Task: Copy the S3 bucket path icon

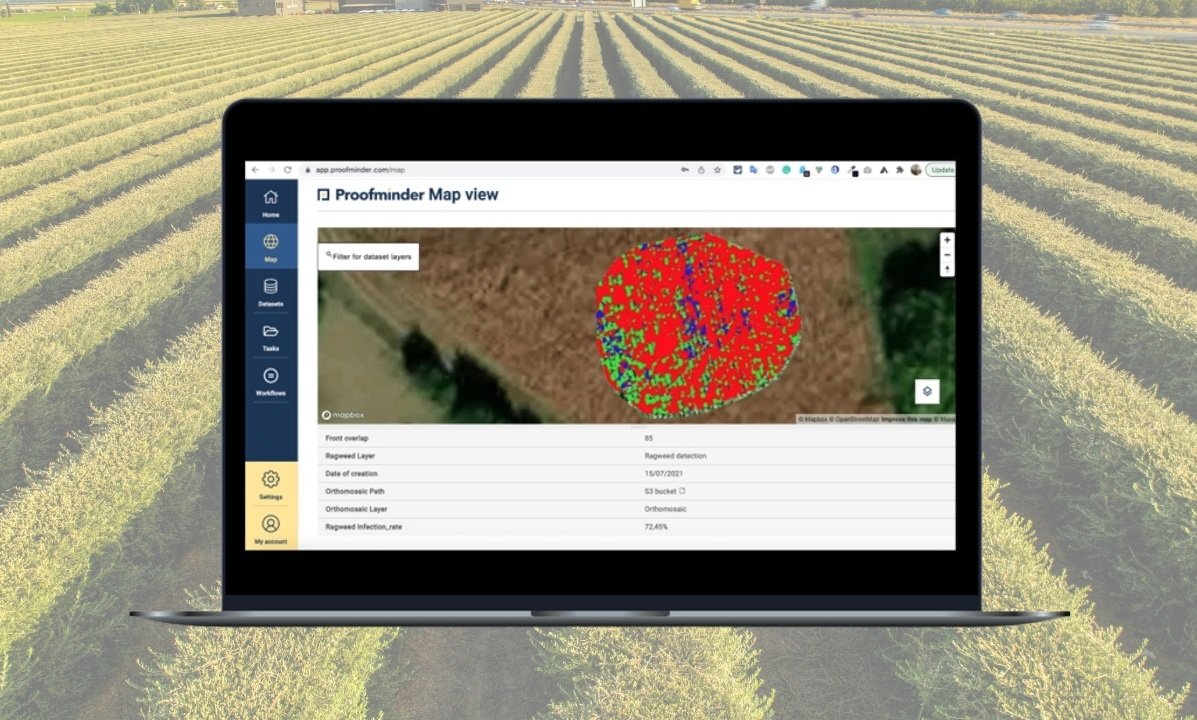Action: 682,491
